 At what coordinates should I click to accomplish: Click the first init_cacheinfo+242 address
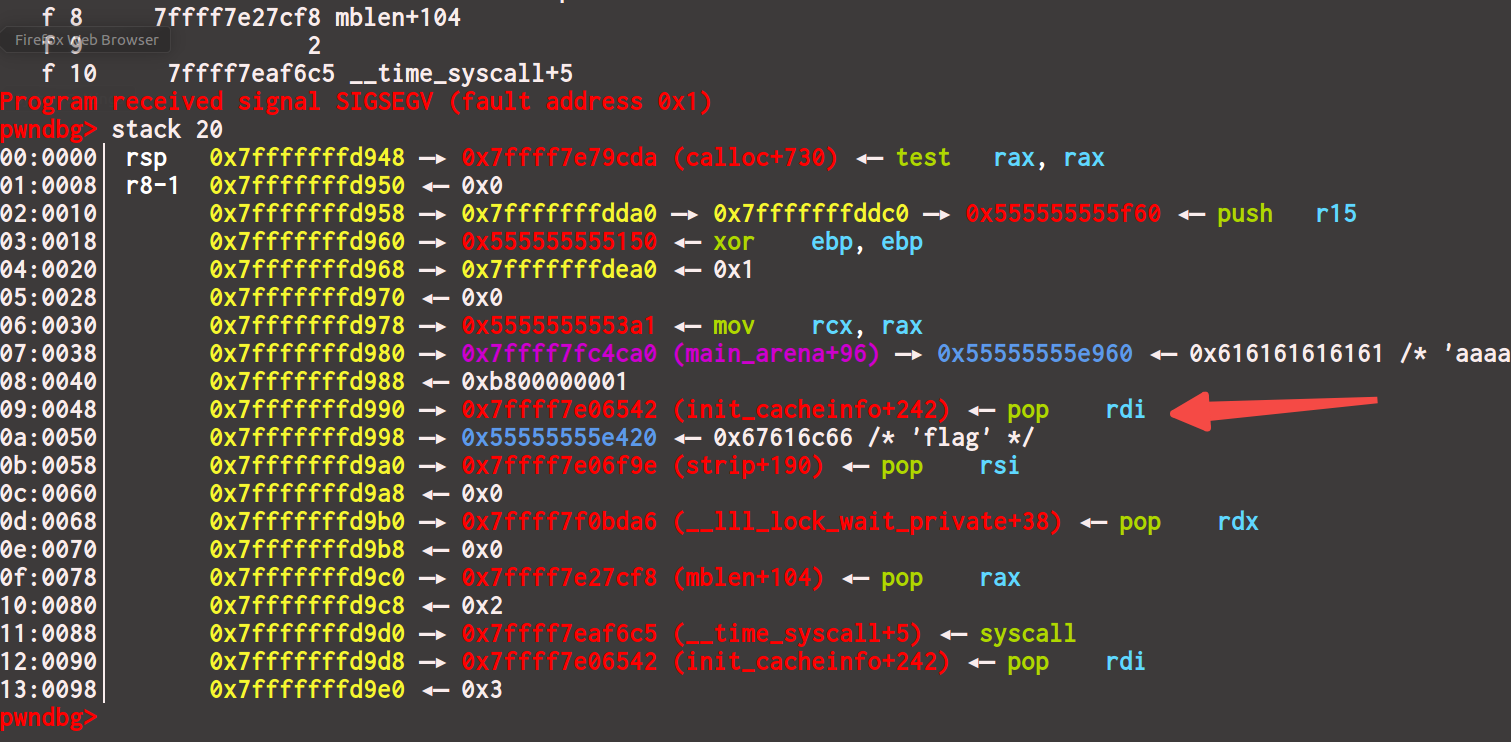click(x=704, y=410)
